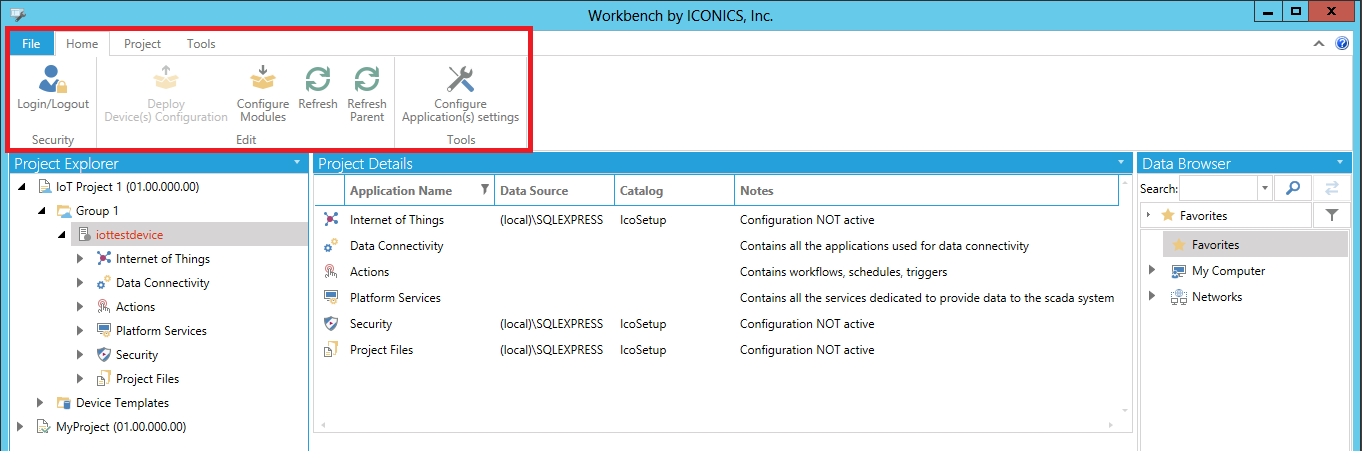The width and height of the screenshot is (1362, 451).
Task: Sort by the Data Source column header
Action: coord(534,191)
